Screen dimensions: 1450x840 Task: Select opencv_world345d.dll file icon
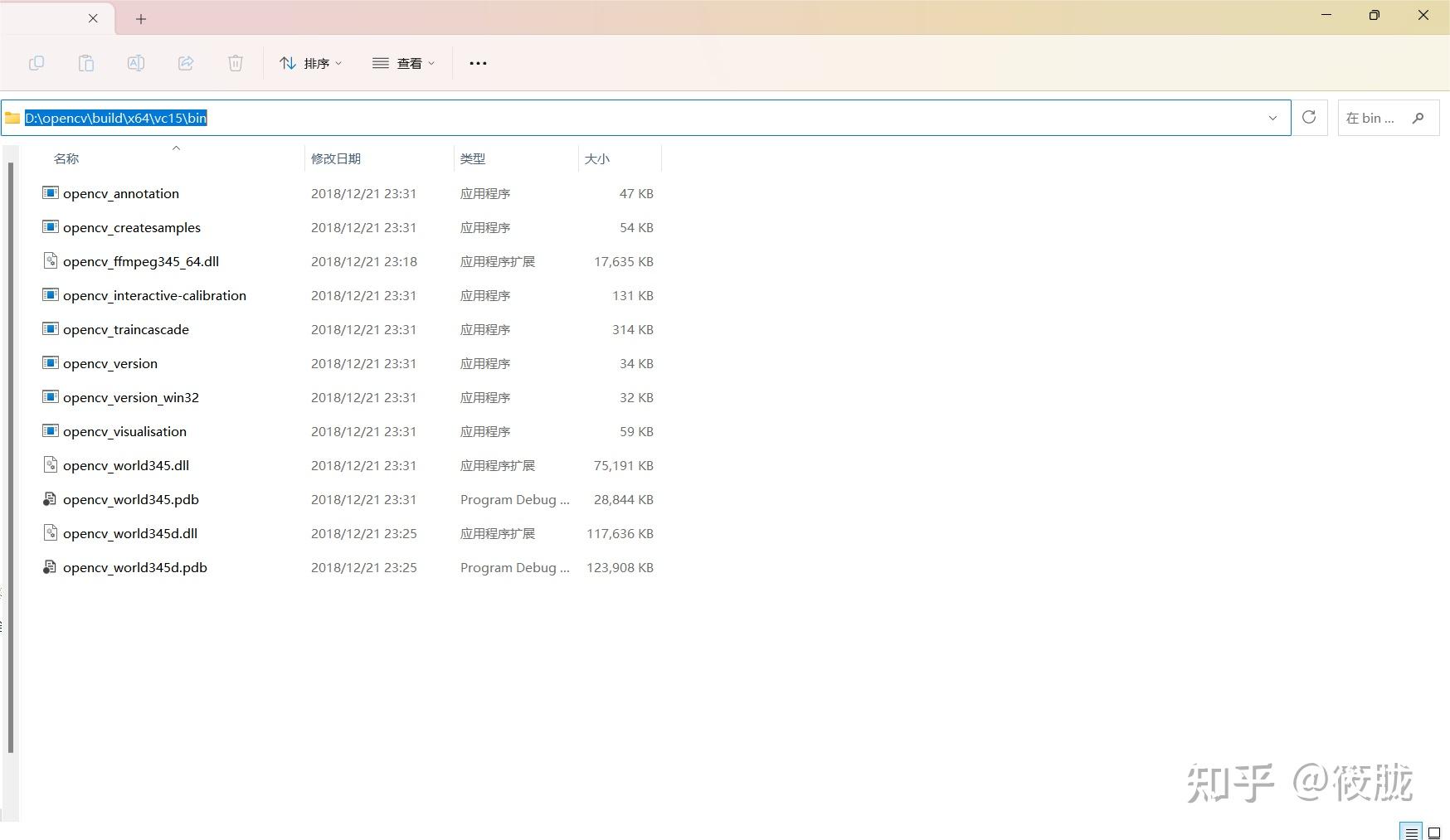point(51,532)
